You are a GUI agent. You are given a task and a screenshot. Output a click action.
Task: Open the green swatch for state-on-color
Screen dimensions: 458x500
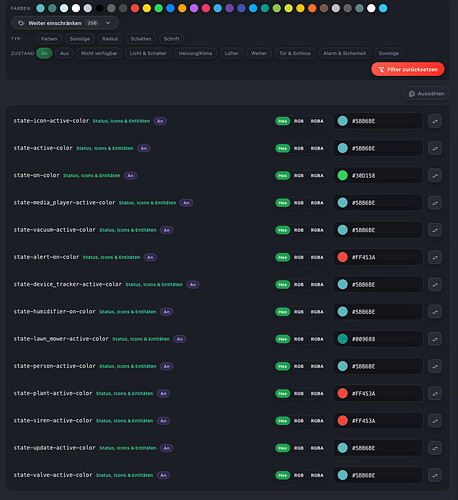[343, 175]
